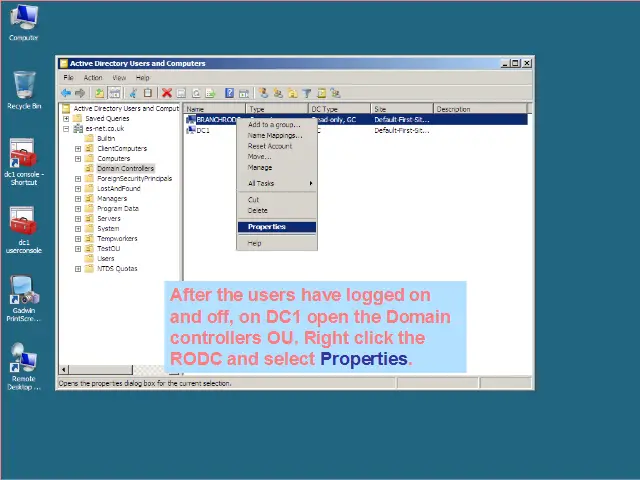The image size is (640, 480).
Task: Click the blue Help toolbar icon
Action: [x=229, y=93]
